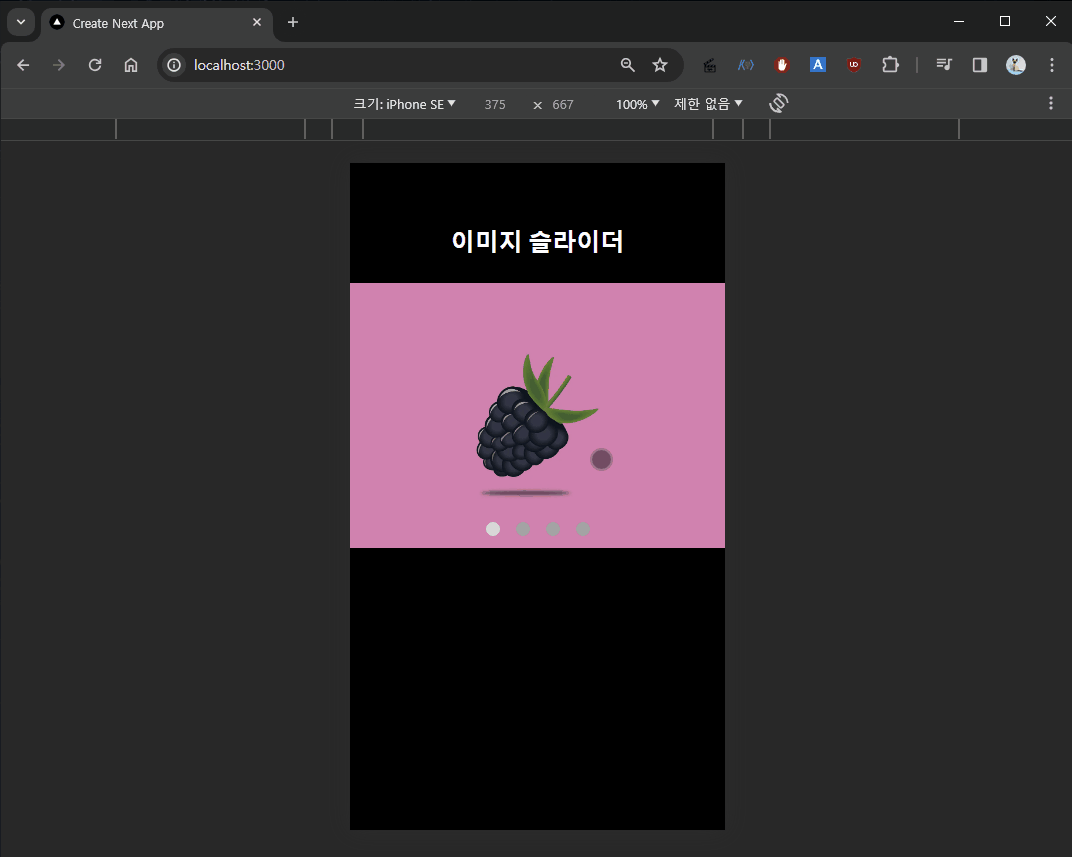Open the tab search chevron menu
This screenshot has height=857, width=1072.
point(20,22)
